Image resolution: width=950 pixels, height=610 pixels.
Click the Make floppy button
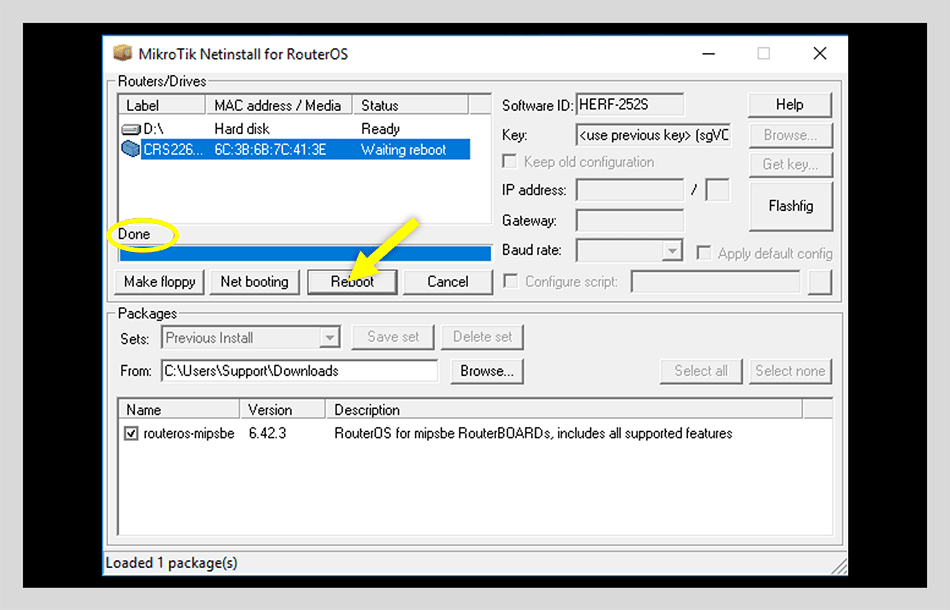(159, 282)
